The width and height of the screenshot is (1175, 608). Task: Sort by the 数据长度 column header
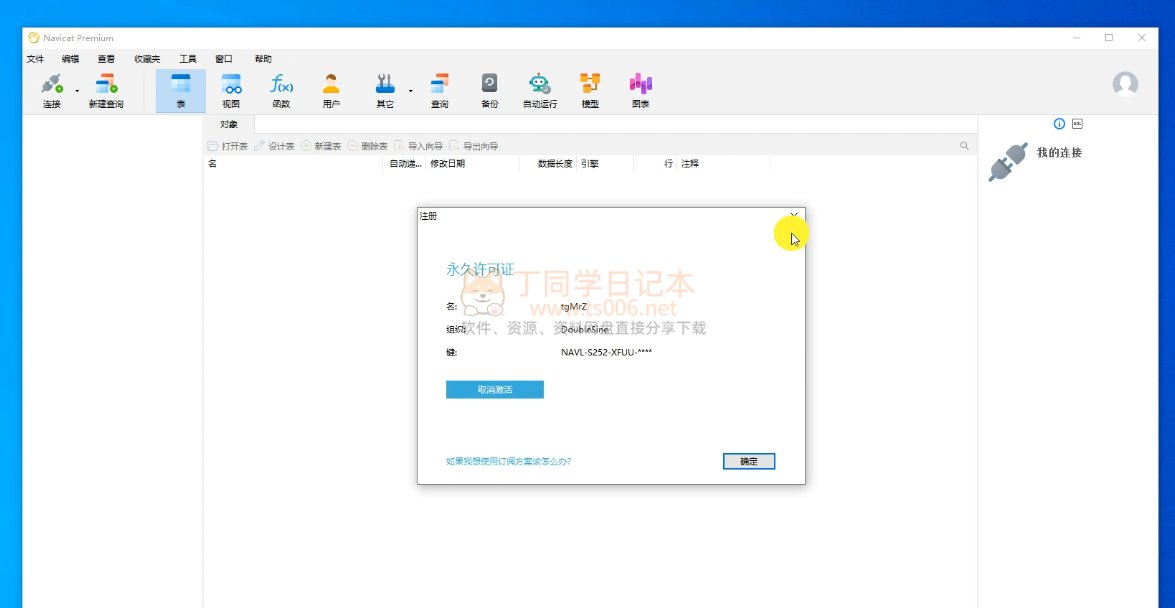point(548,163)
